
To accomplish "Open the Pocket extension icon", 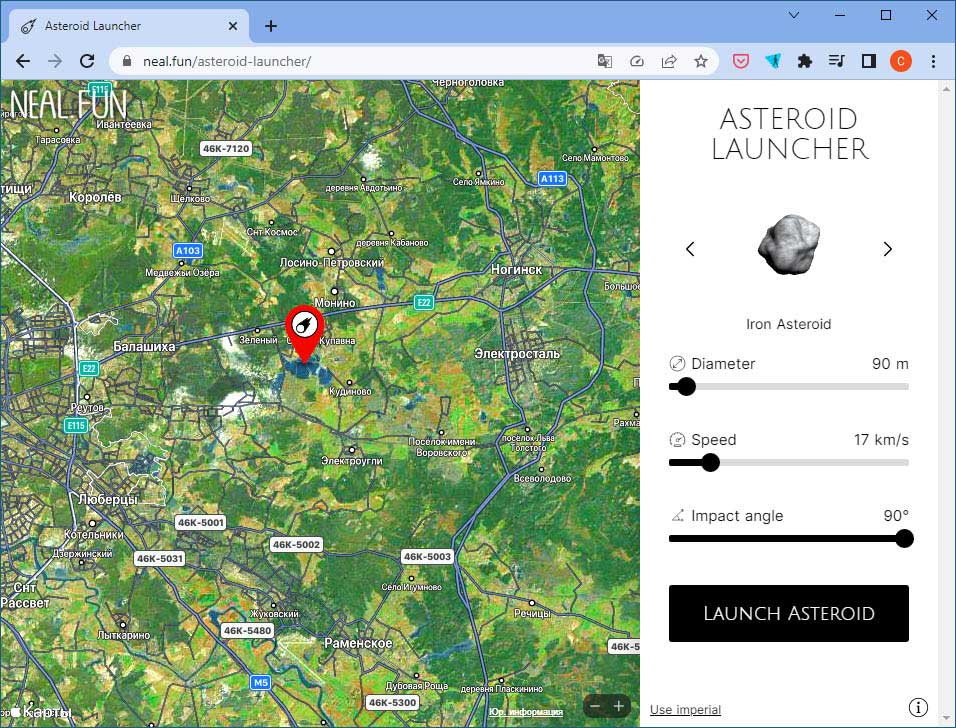I will point(741,61).
